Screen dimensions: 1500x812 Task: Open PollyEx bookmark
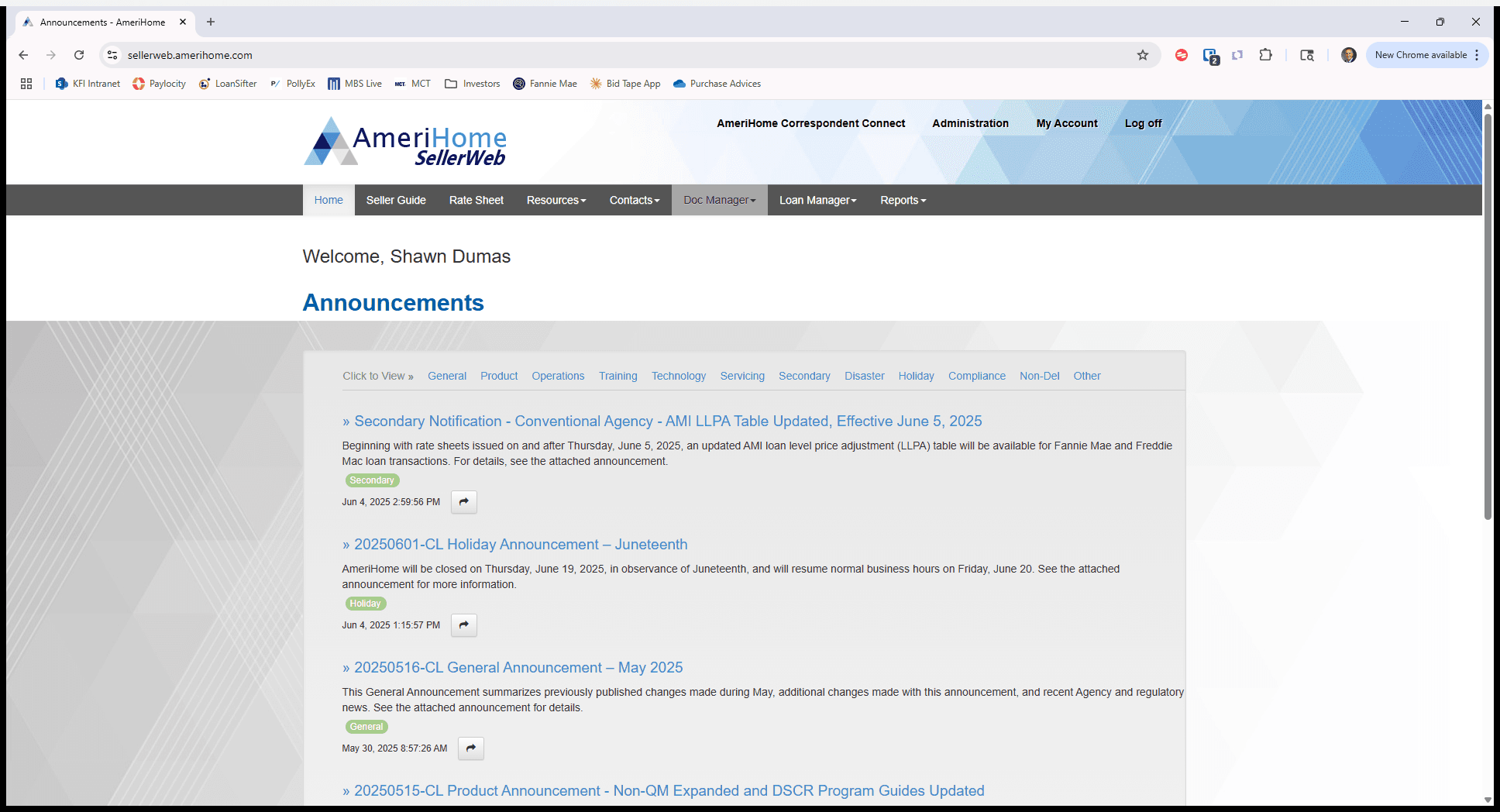point(292,84)
